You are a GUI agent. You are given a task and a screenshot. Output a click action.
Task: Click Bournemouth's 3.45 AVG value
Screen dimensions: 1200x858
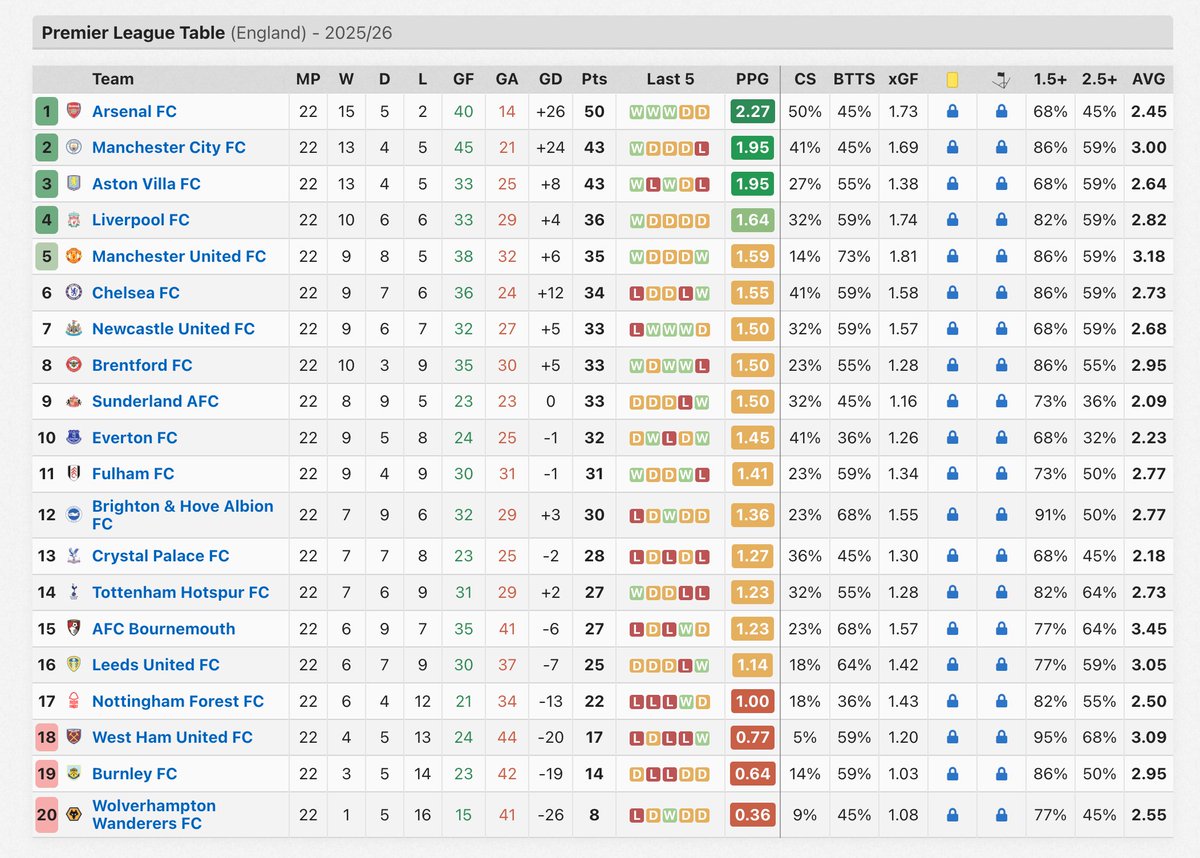tap(1149, 629)
